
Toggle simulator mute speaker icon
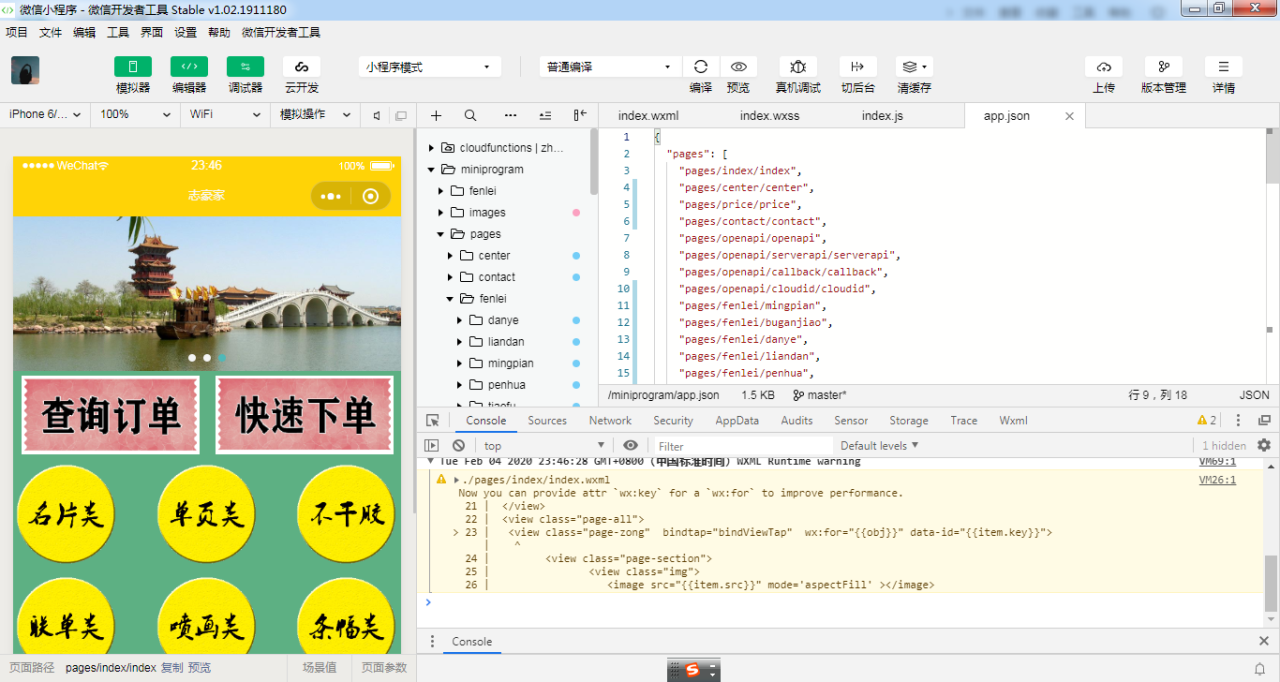point(377,115)
